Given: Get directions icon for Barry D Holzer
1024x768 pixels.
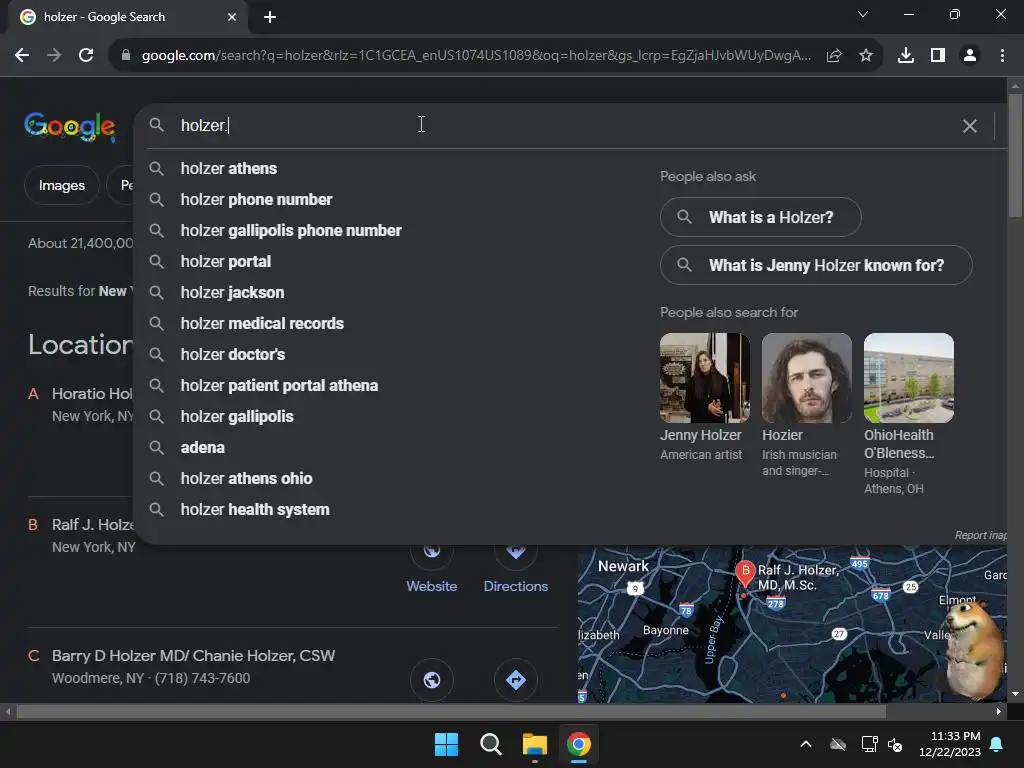Looking at the screenshot, I should coord(516,680).
